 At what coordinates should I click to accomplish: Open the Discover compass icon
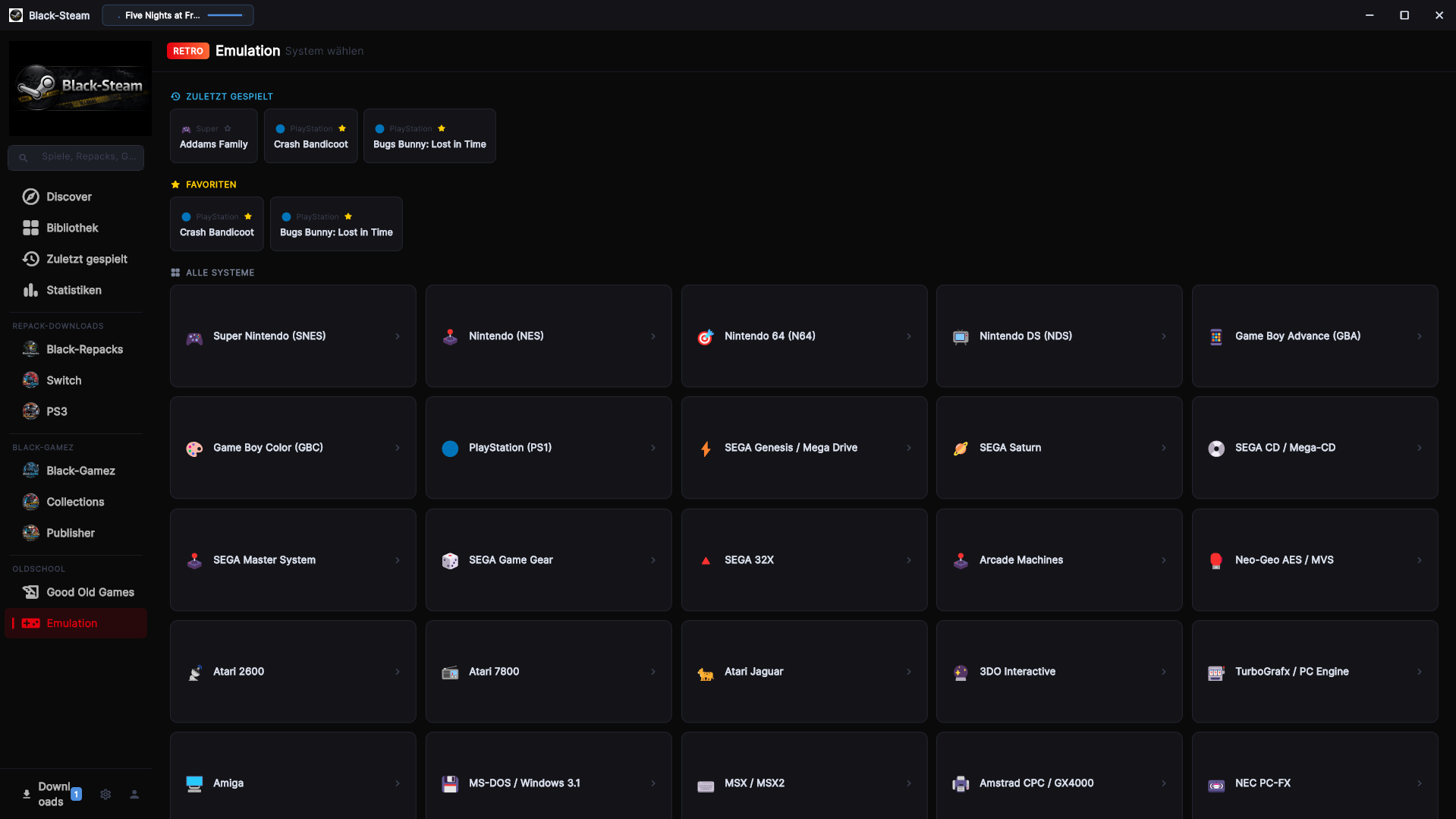(30, 197)
